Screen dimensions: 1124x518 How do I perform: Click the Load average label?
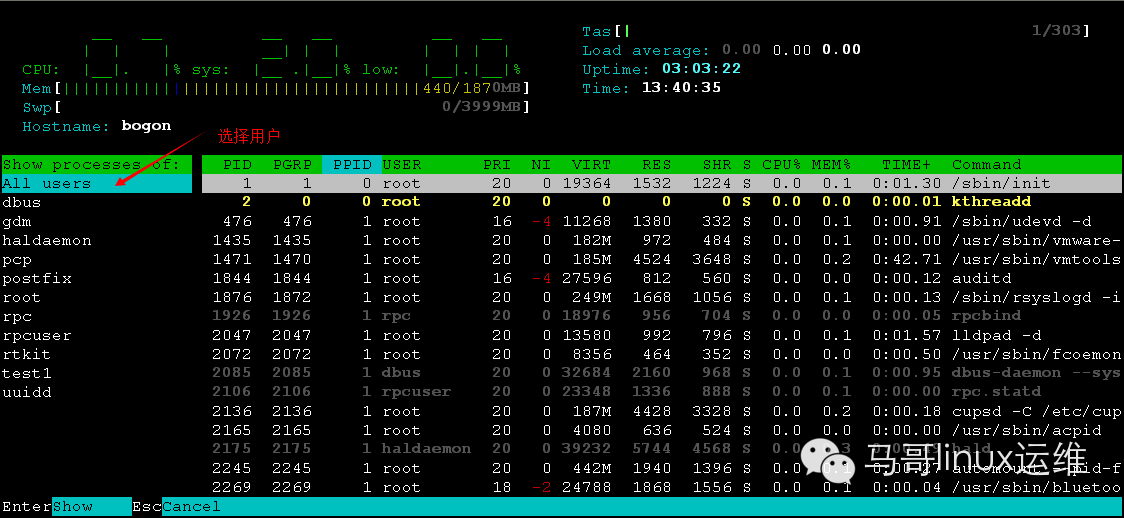646,51
